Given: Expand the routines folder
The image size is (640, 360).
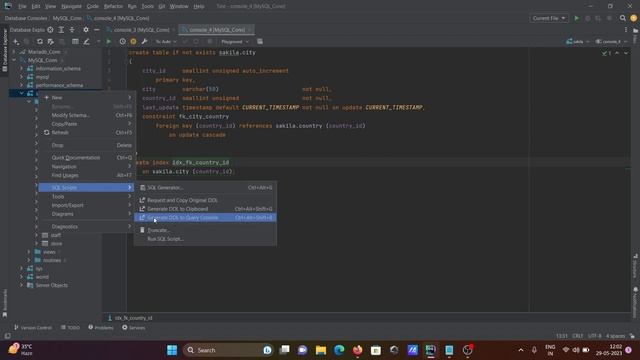Looking at the screenshot, I should (x=29, y=260).
